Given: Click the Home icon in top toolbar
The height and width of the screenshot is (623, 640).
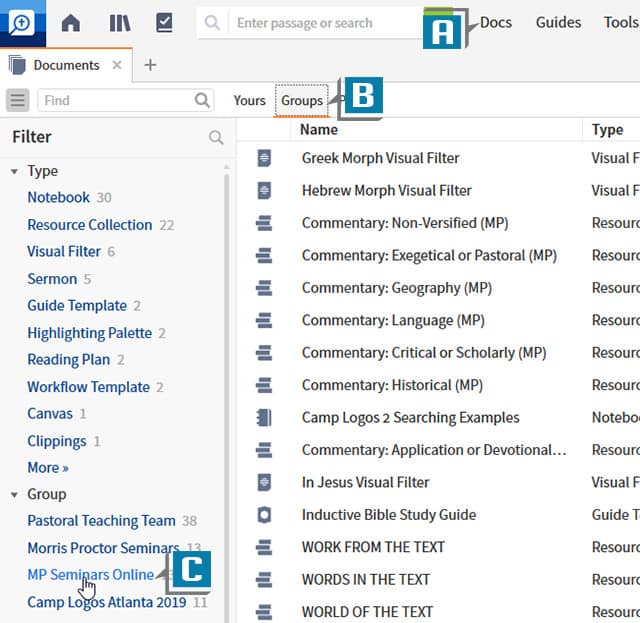Looking at the screenshot, I should pyautogui.click(x=71, y=23).
